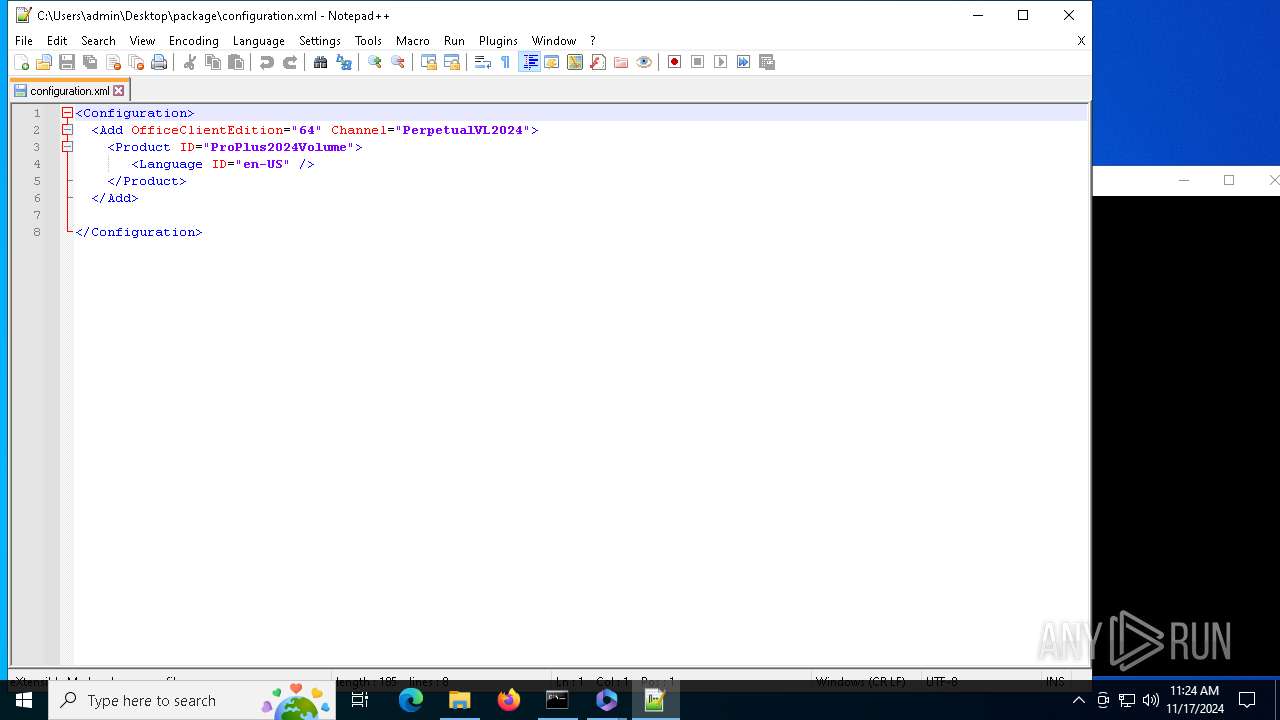Open the Run menu
The height and width of the screenshot is (720, 1280).
pos(455,41)
